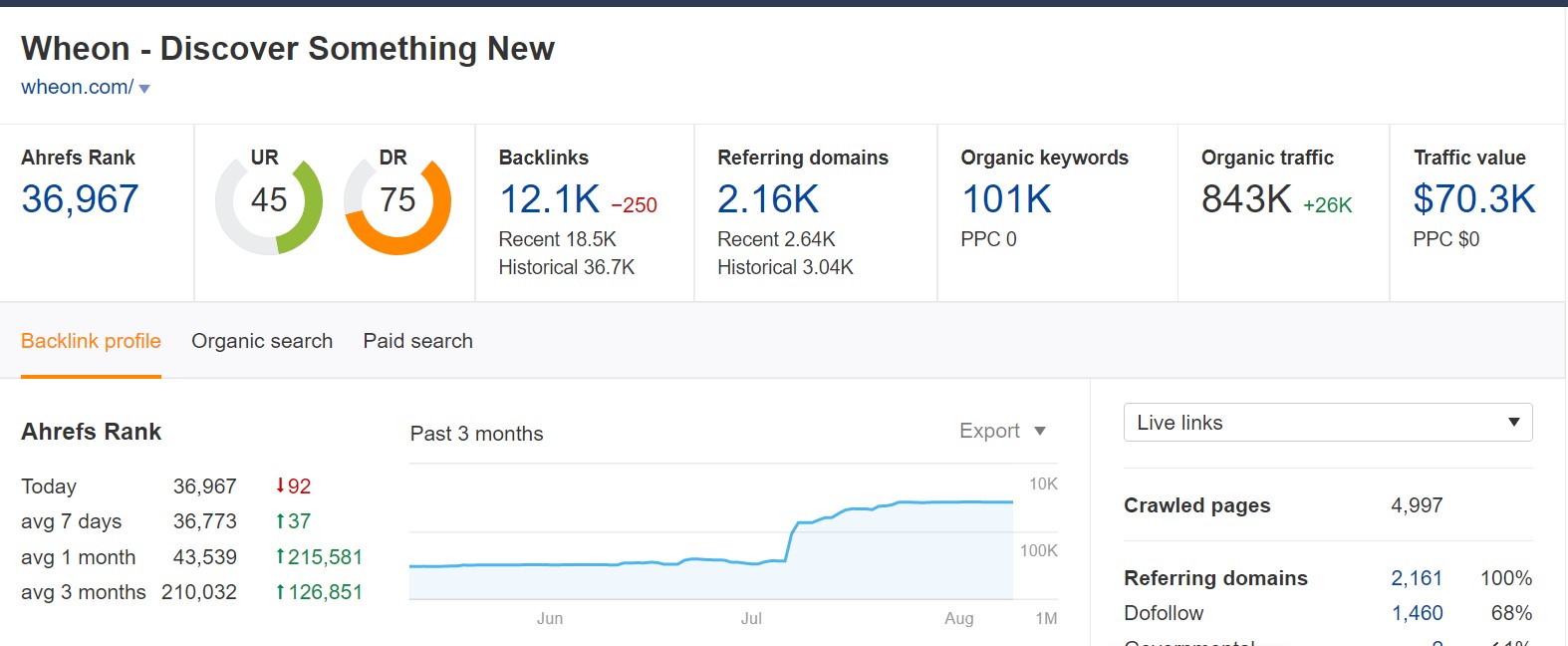Click the red down arrow beside 92
Screen dimensions: 1568x646
[x=280, y=486]
